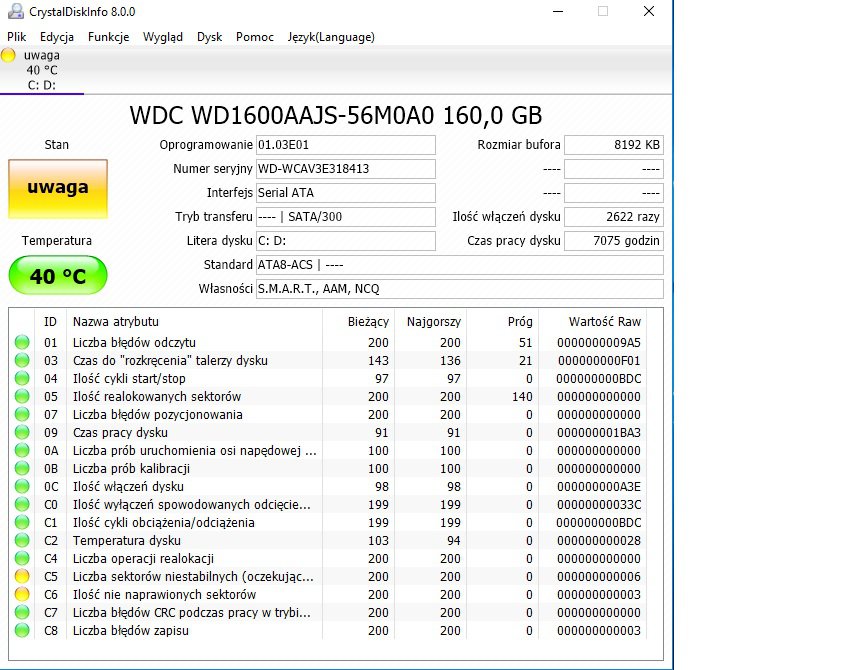Minimize the CrystalDiskInfo window
The height and width of the screenshot is (670, 864).
(558, 11)
